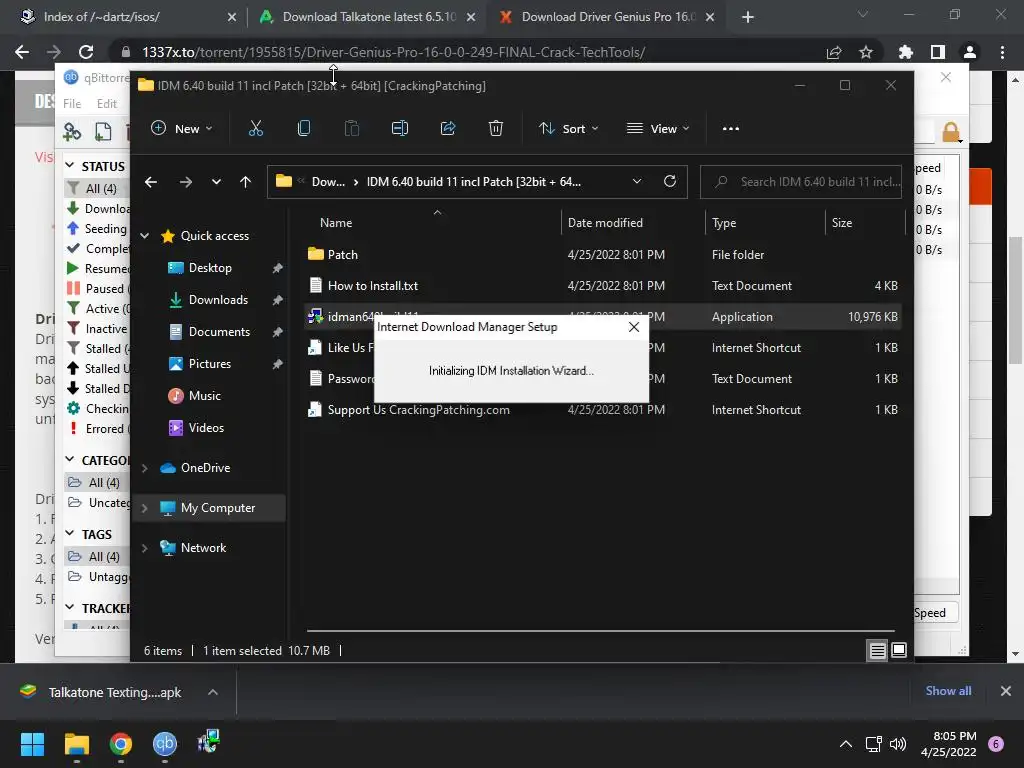1024x768 pixels.
Task: Open the View dropdown in Explorer
Action: click(x=658, y=129)
